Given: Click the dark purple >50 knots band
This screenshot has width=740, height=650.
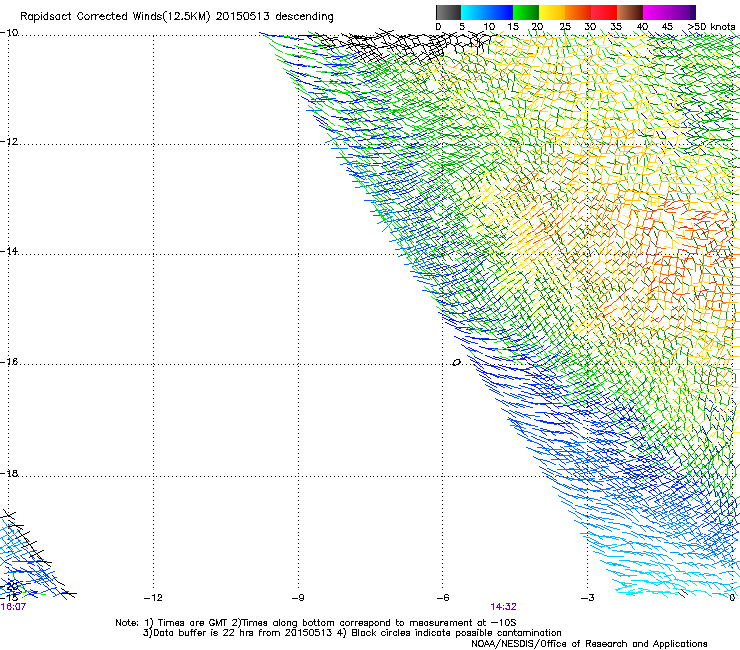Looking at the screenshot, I should 693,12.
